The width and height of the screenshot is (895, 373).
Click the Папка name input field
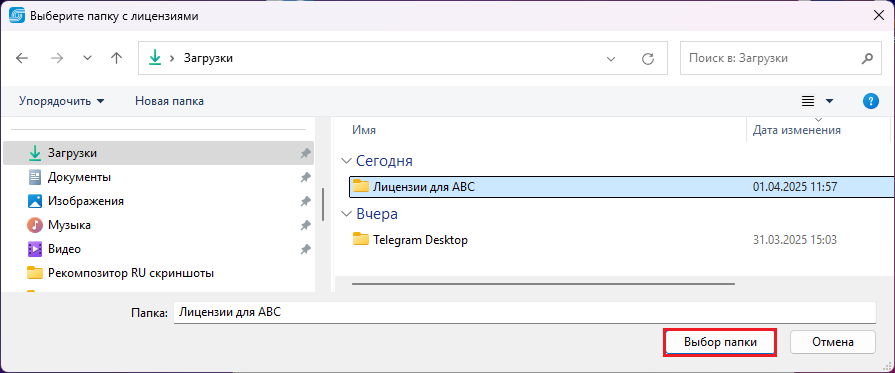coord(525,312)
